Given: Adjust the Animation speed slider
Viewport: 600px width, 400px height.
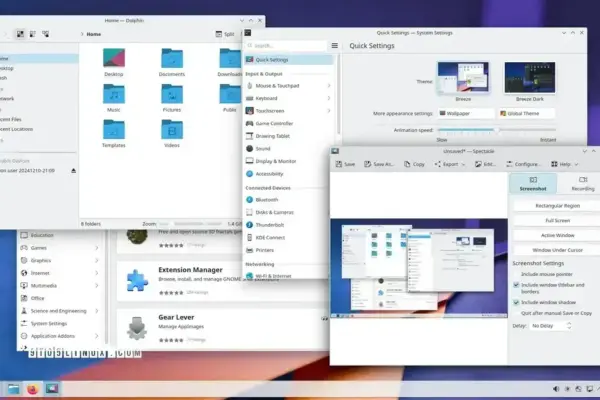Looking at the screenshot, I should pyautogui.click(x=497, y=130).
